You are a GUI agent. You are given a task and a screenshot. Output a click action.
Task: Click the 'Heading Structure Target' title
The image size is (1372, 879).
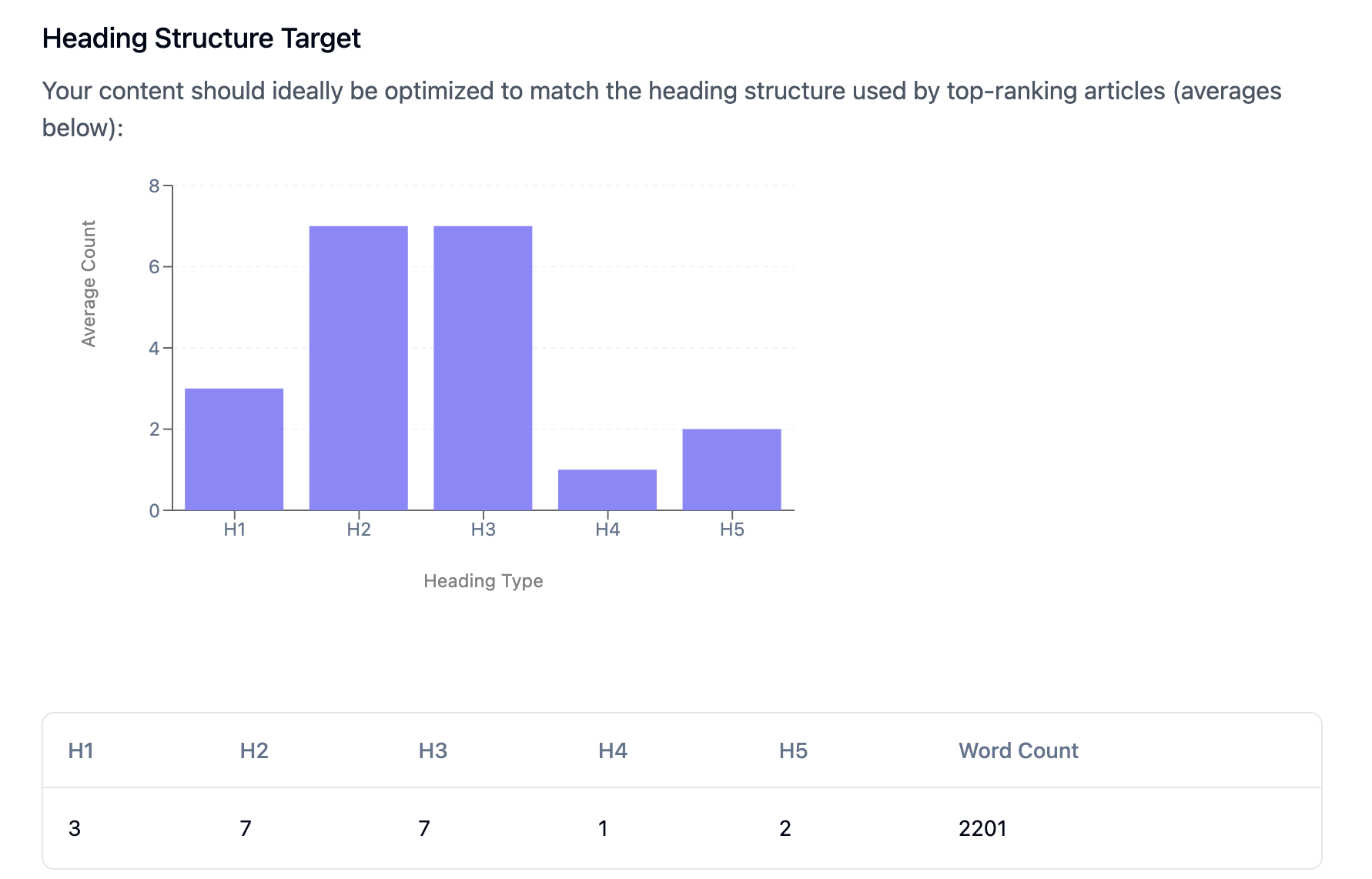click(201, 38)
